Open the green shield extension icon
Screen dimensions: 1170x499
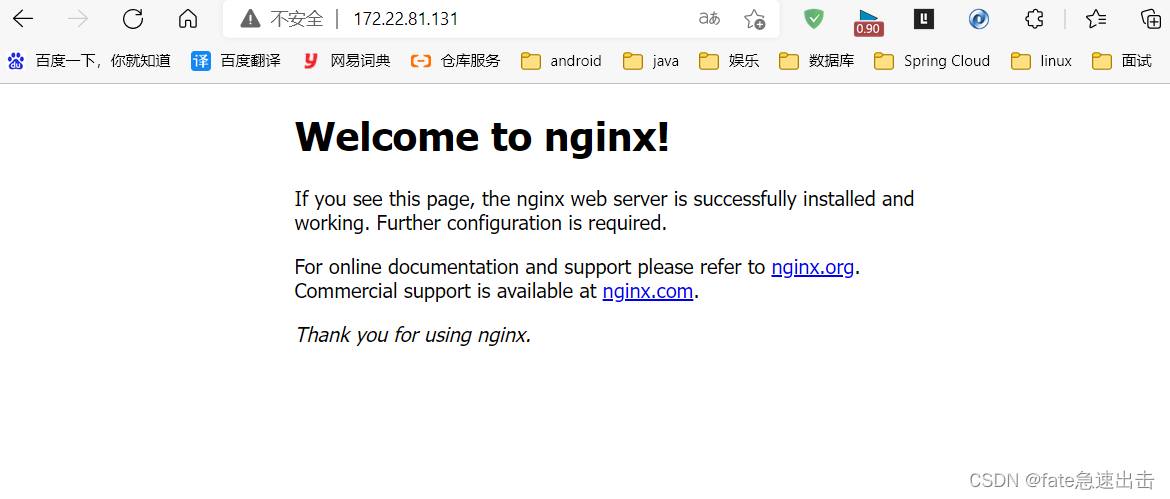coord(813,19)
